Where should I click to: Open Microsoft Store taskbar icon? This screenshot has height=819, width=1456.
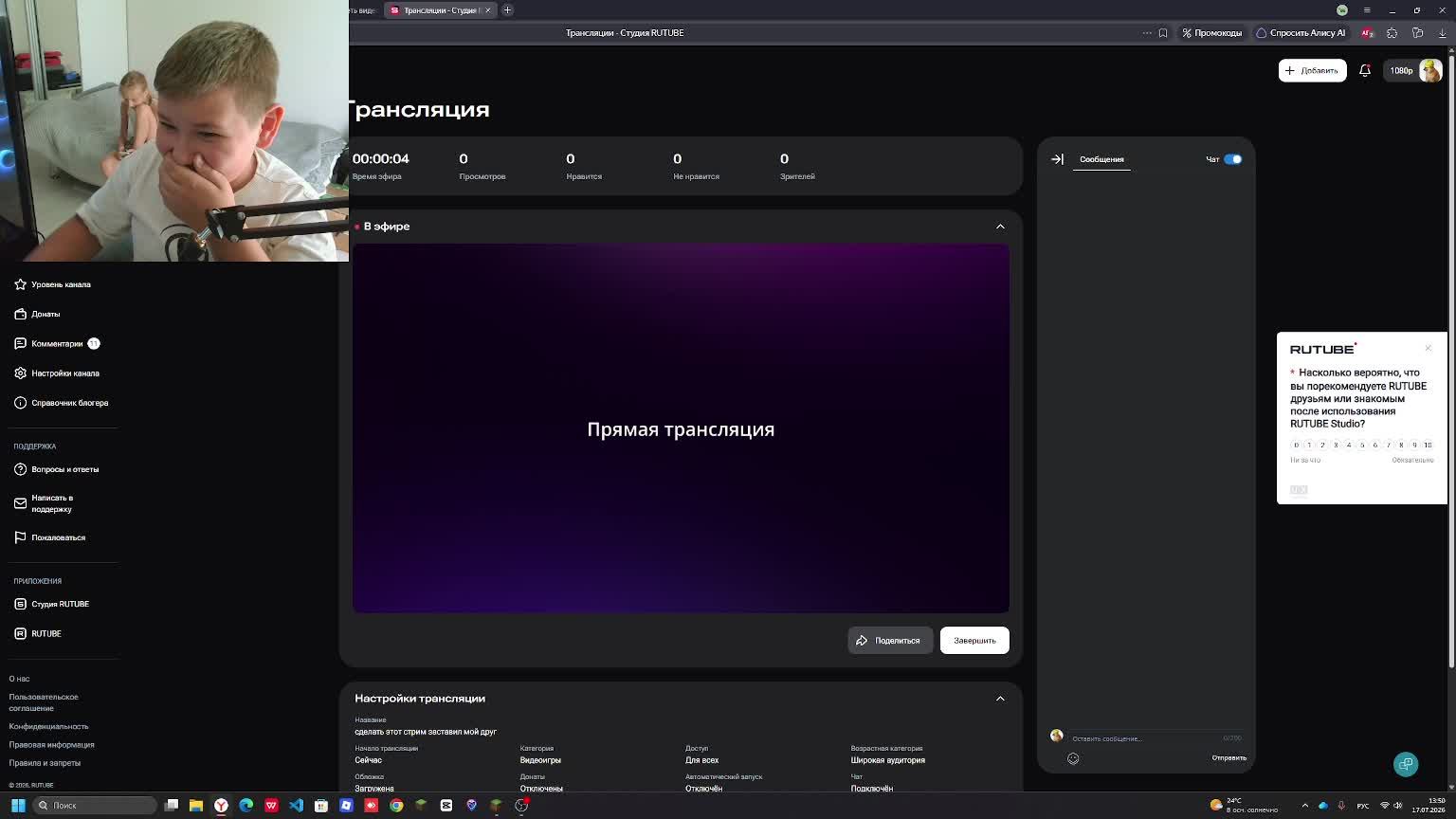(321, 805)
